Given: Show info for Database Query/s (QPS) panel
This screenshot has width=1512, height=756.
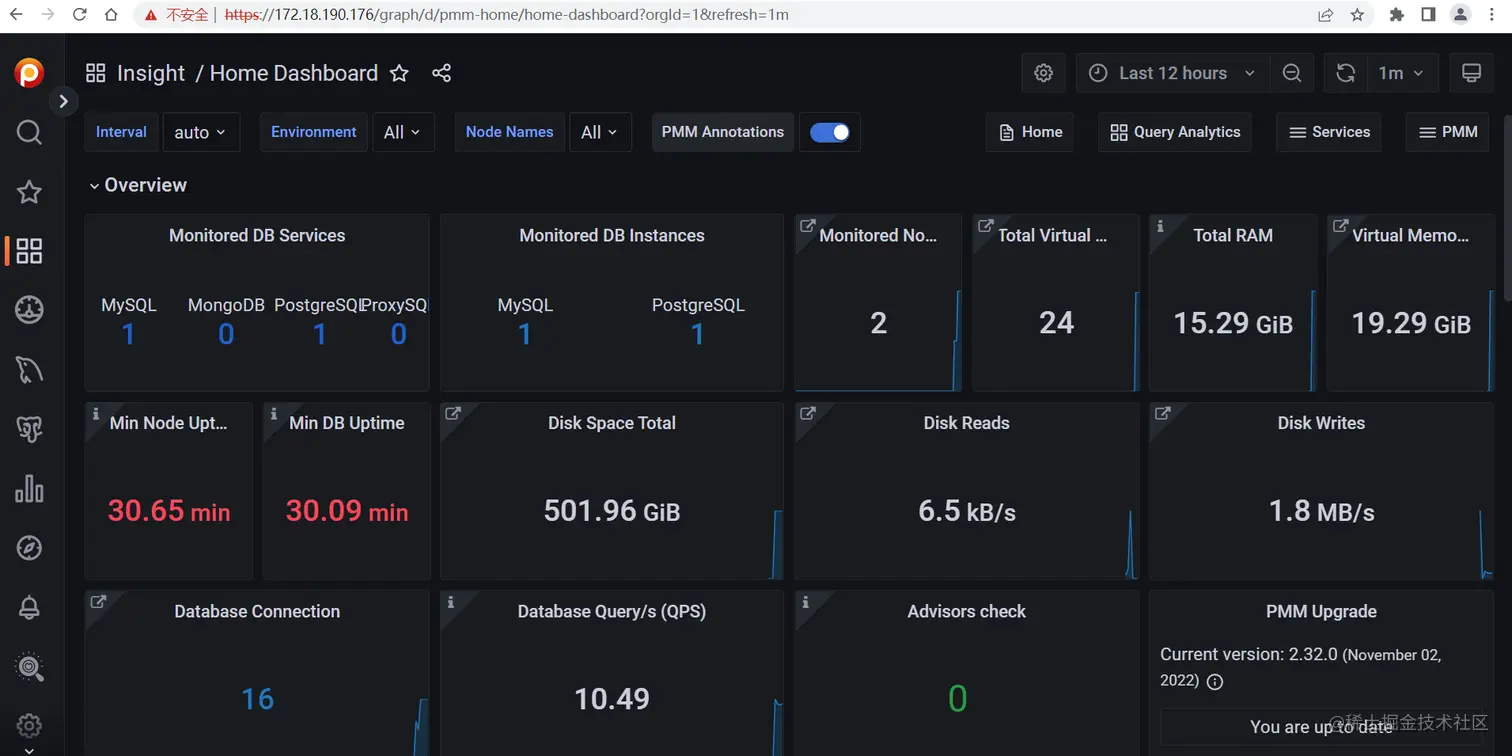Looking at the screenshot, I should coord(452,602).
